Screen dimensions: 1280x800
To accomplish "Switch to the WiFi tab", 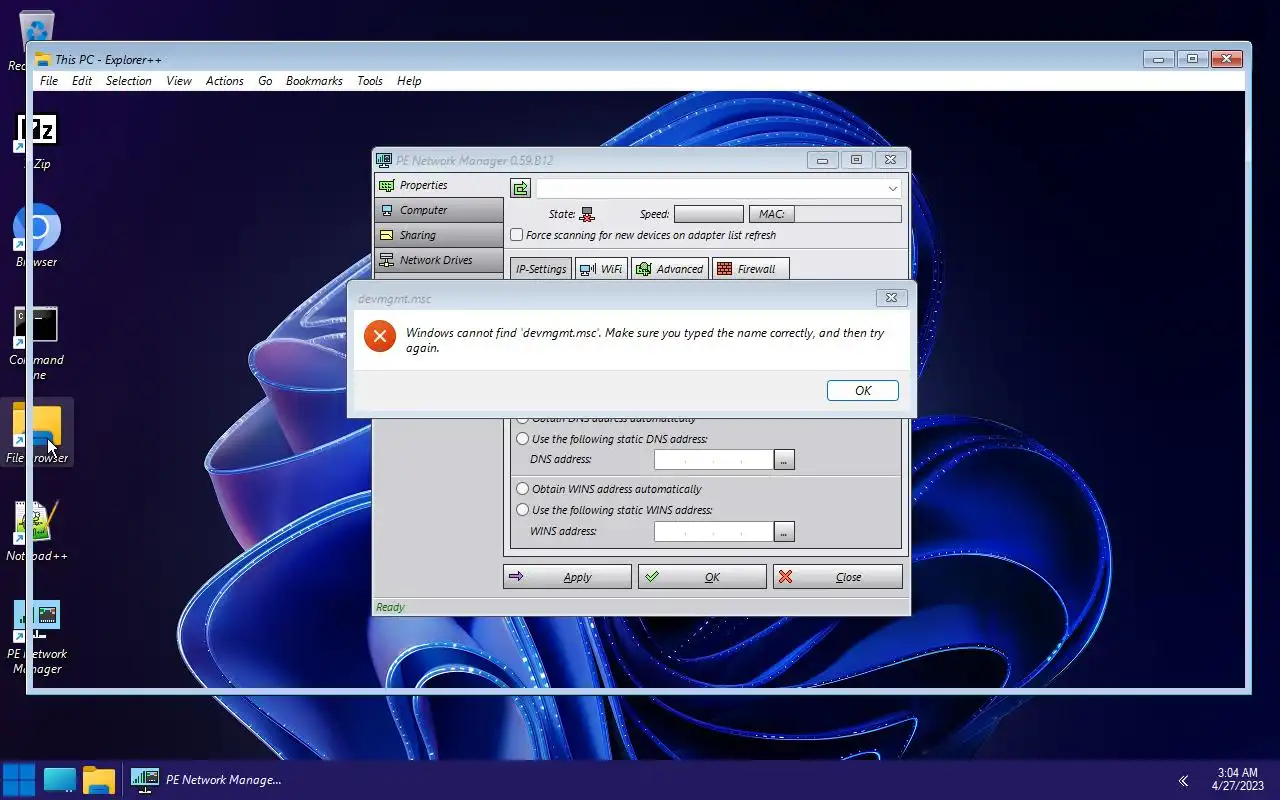I will tap(601, 269).
